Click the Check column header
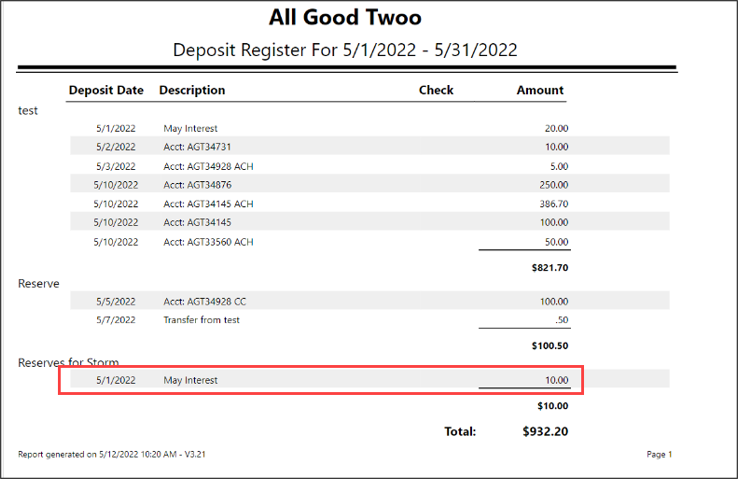738x479 pixels. click(436, 90)
